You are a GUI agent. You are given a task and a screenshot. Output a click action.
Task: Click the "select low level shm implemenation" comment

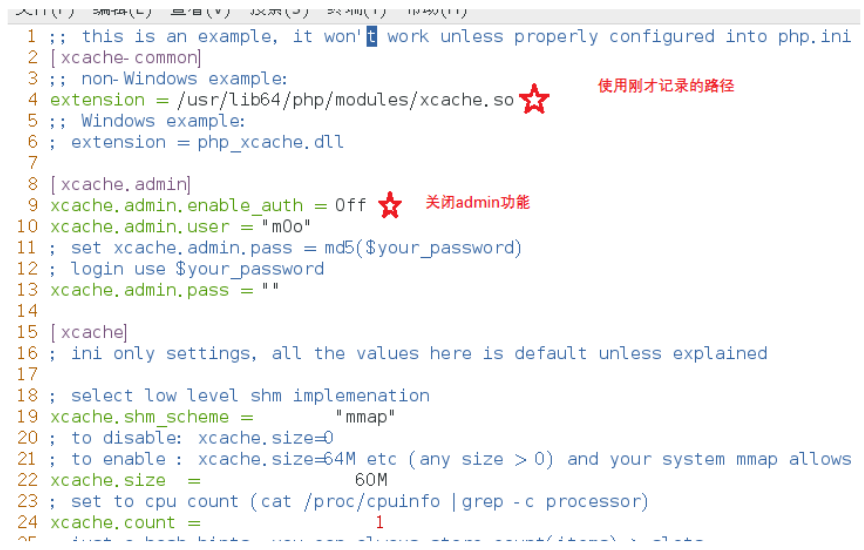tap(240, 396)
